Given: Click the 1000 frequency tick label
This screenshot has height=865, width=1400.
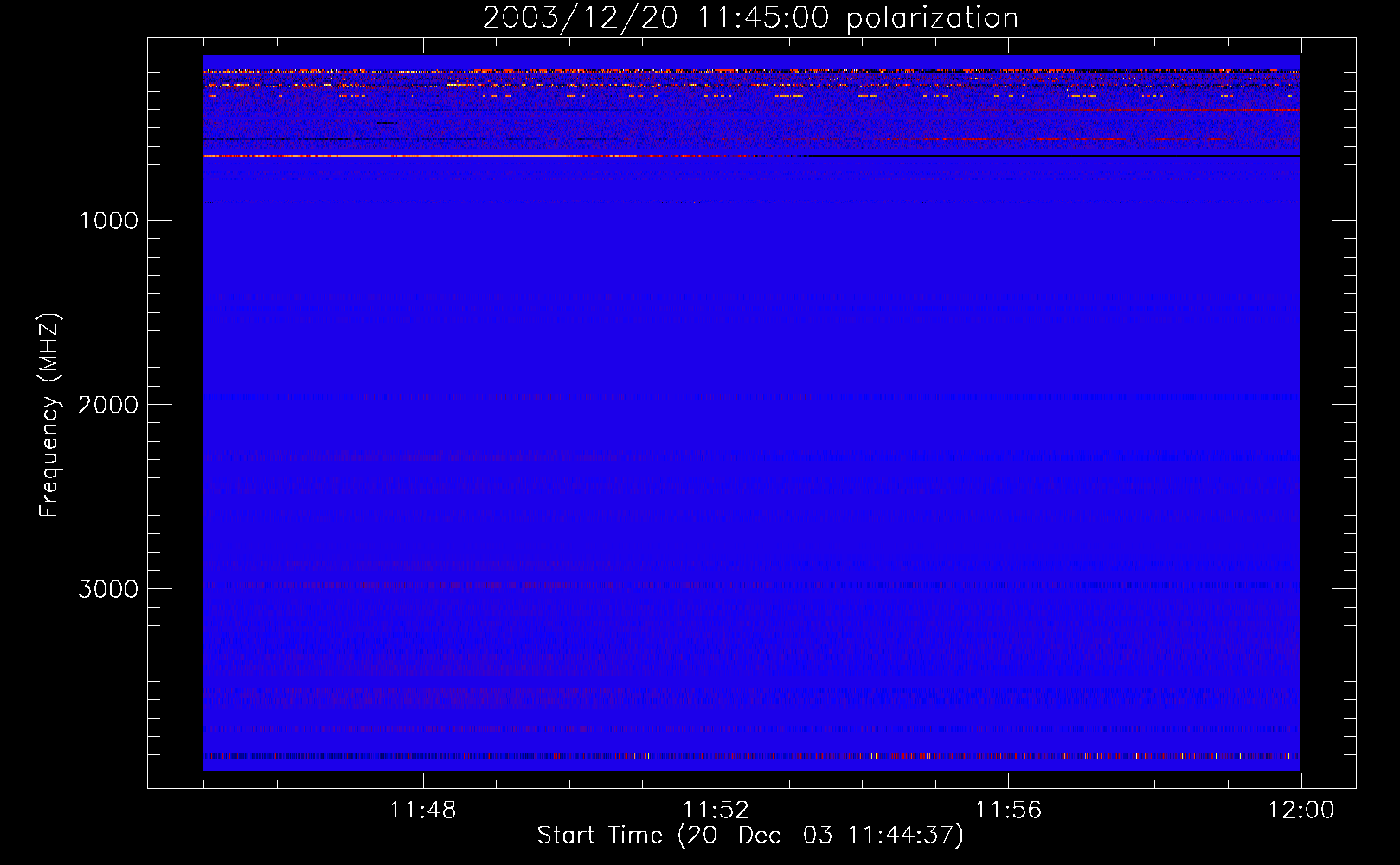Looking at the screenshot, I should point(108,221).
